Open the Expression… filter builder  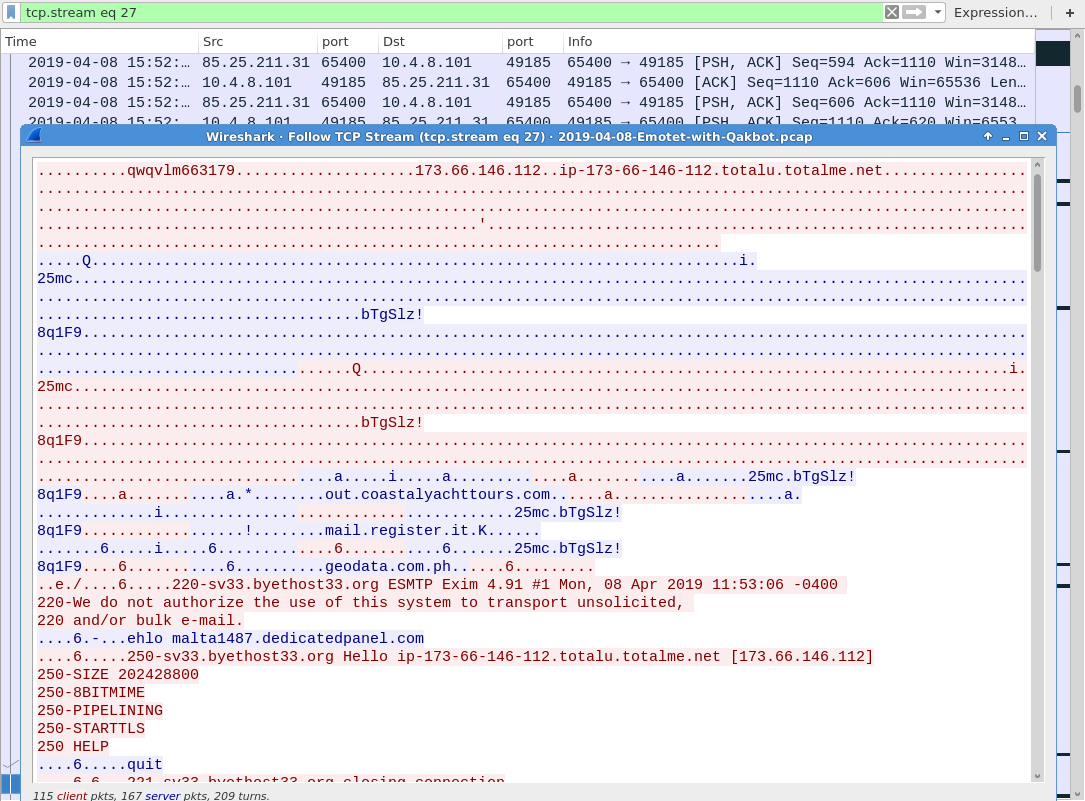[x=995, y=12]
